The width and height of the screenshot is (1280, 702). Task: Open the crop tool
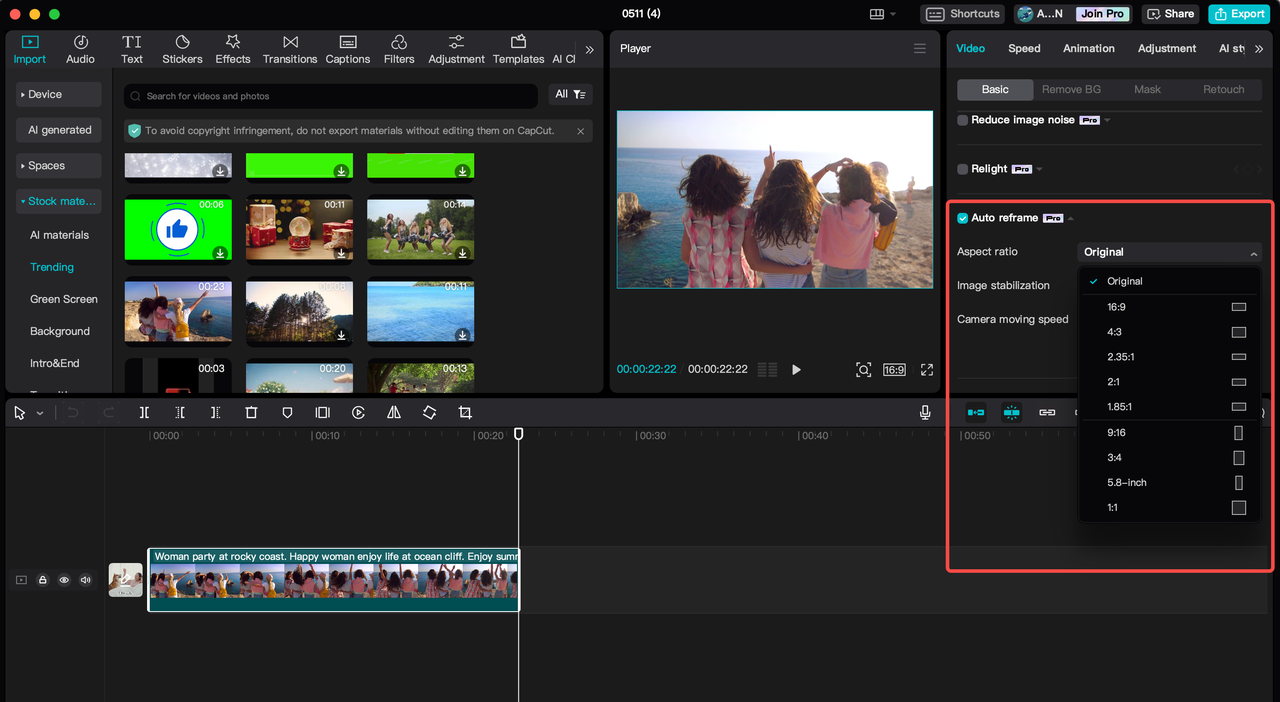pyautogui.click(x=465, y=412)
